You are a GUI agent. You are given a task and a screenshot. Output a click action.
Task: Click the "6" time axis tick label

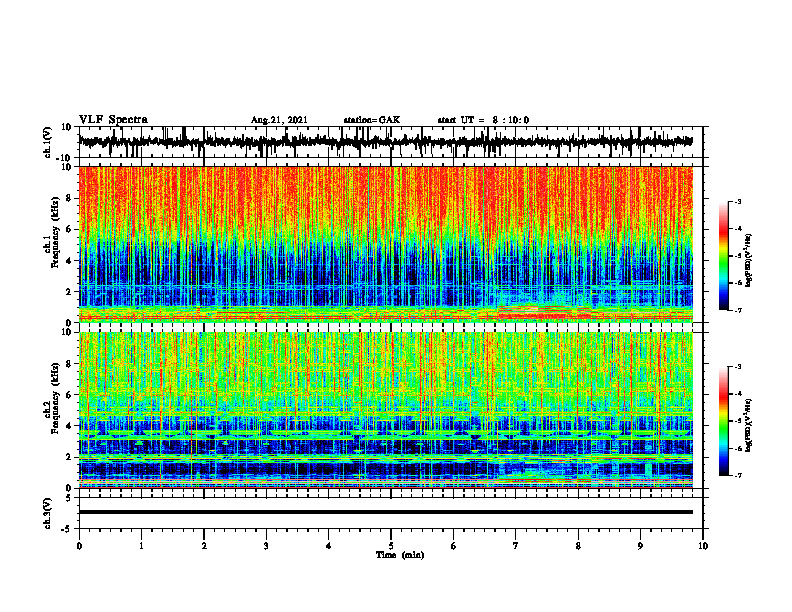tap(454, 546)
